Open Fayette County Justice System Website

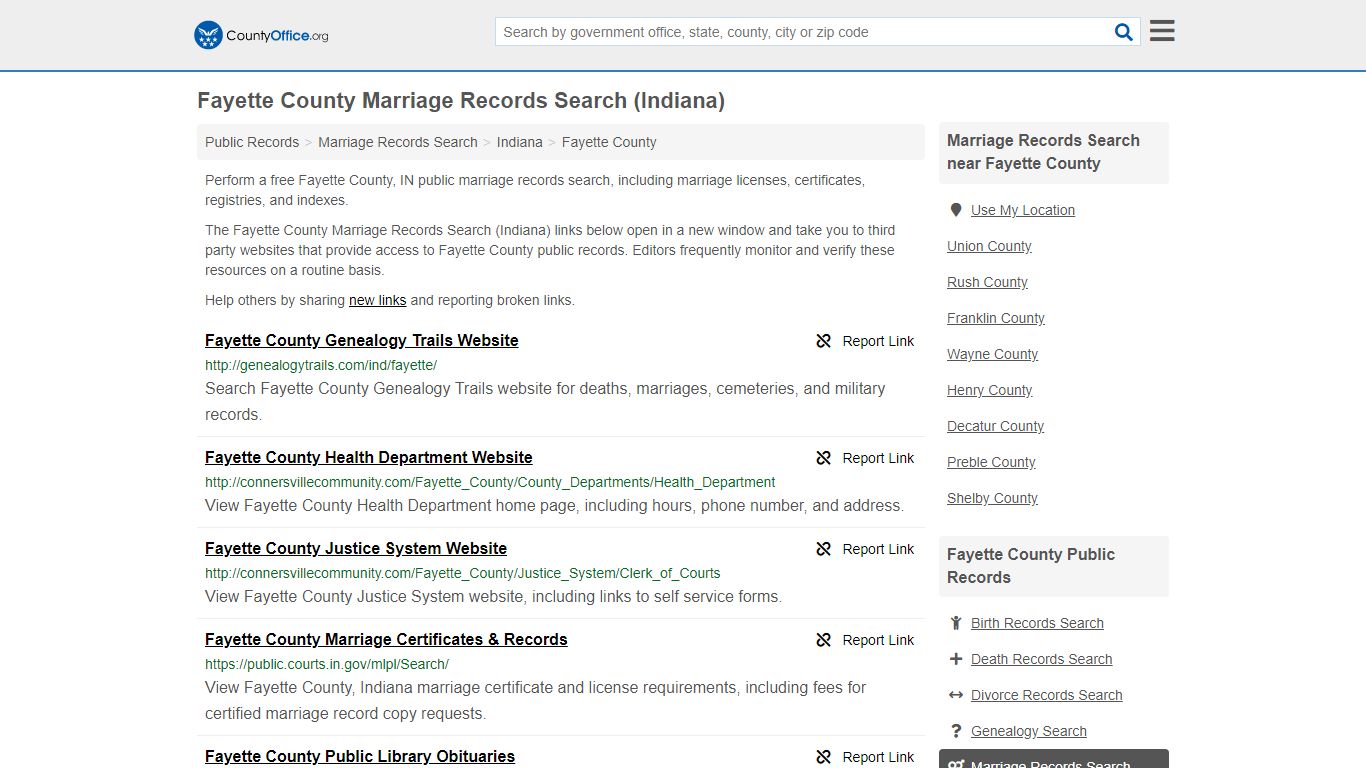[x=356, y=549]
